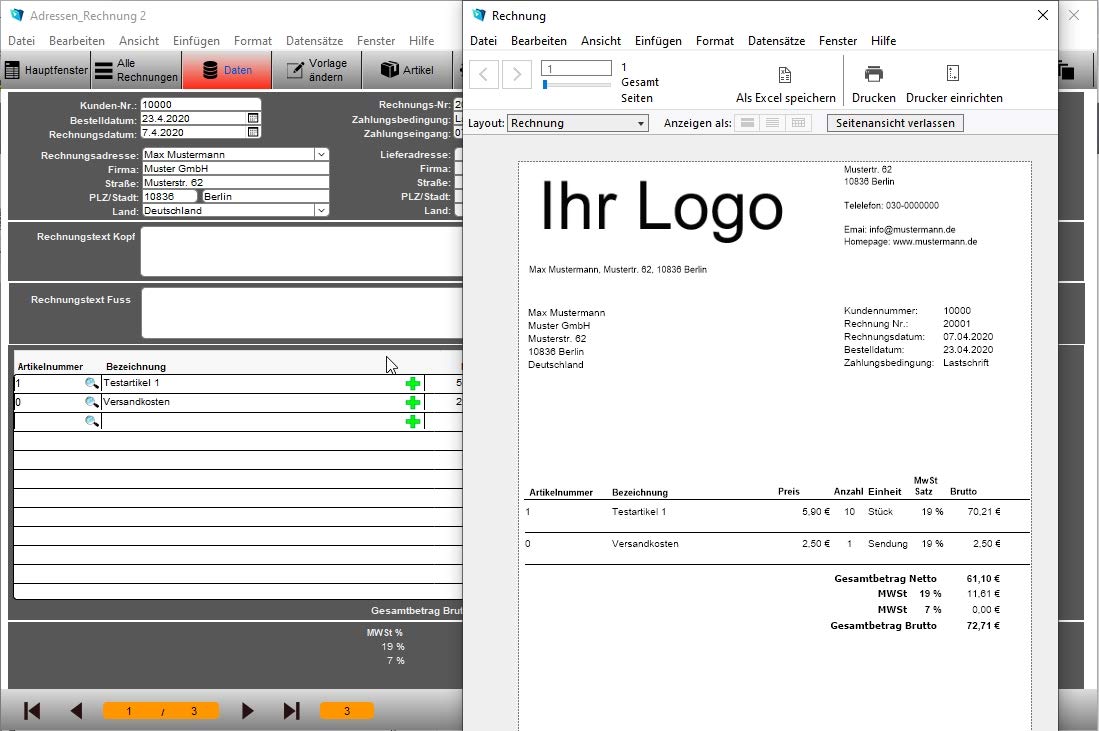This screenshot has height=731, width=1099.
Task: Click the Alle Rechnungen toolbar button
Action: click(137, 70)
